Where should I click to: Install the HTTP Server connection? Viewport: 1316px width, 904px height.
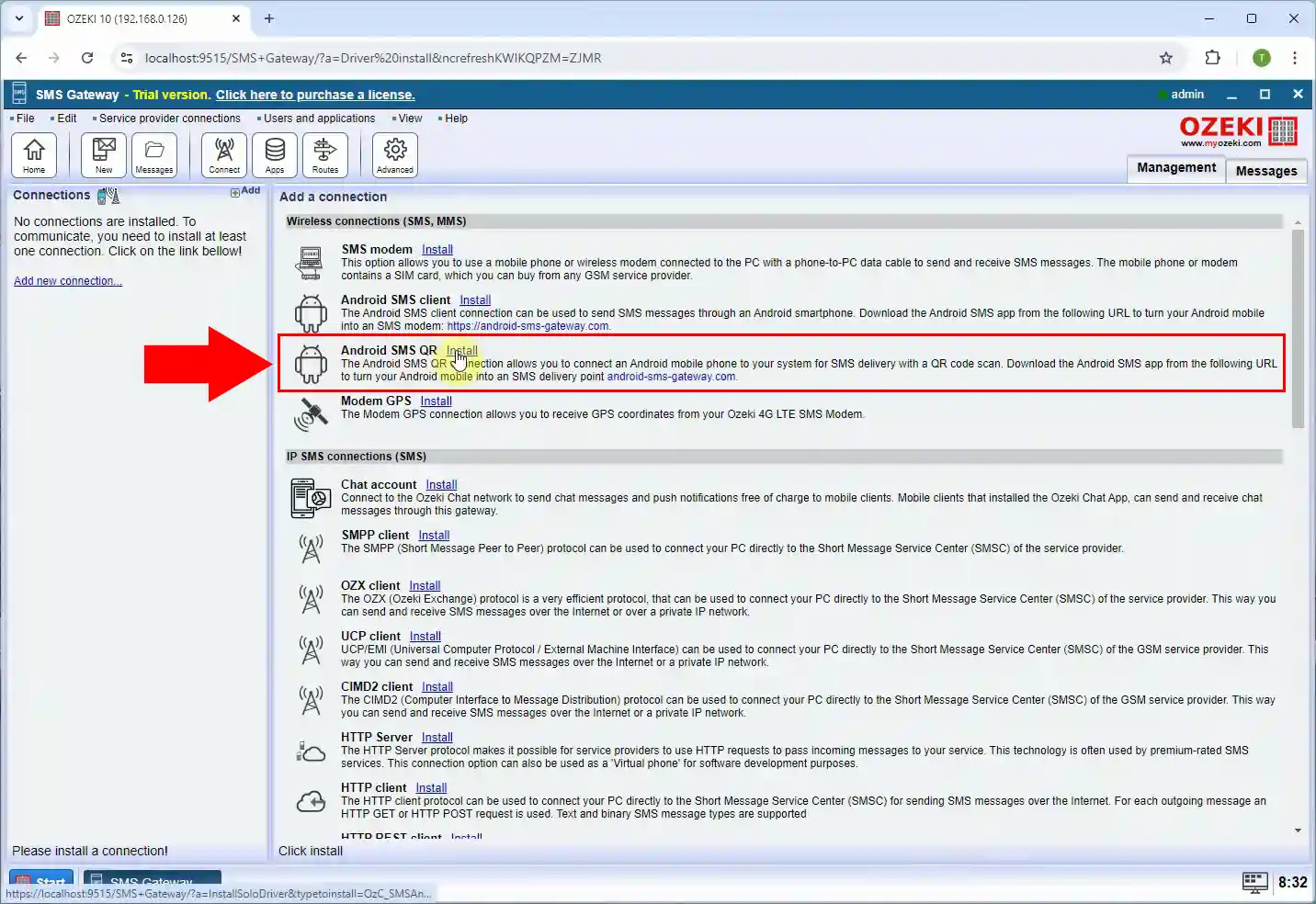click(x=437, y=738)
